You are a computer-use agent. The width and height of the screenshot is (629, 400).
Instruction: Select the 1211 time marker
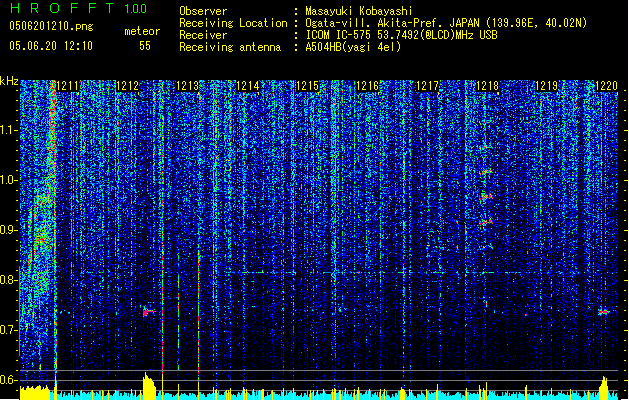[x=67, y=86]
